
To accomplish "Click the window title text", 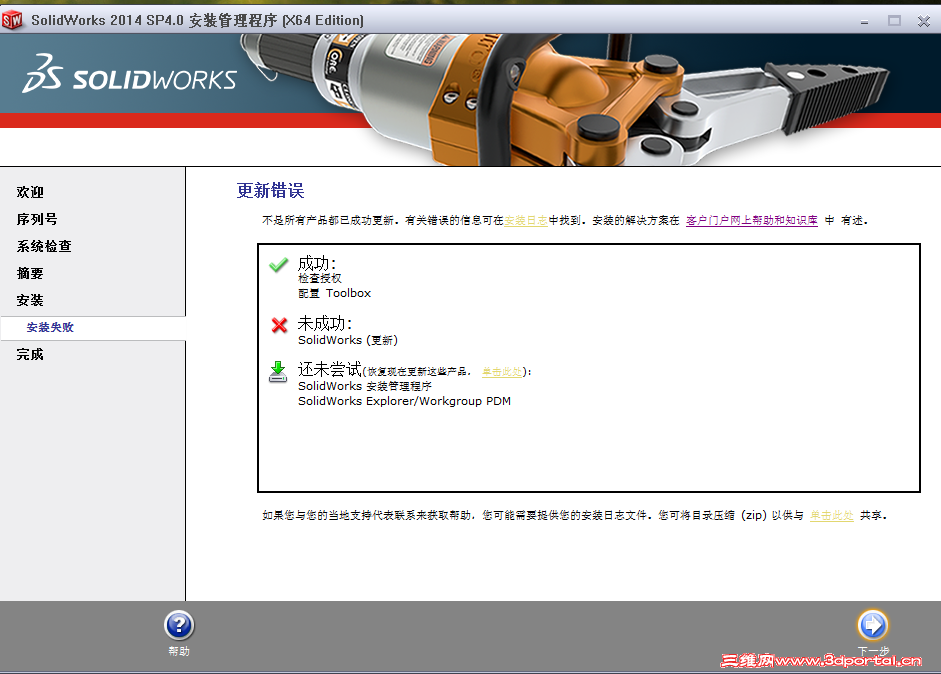I will 197,20.
